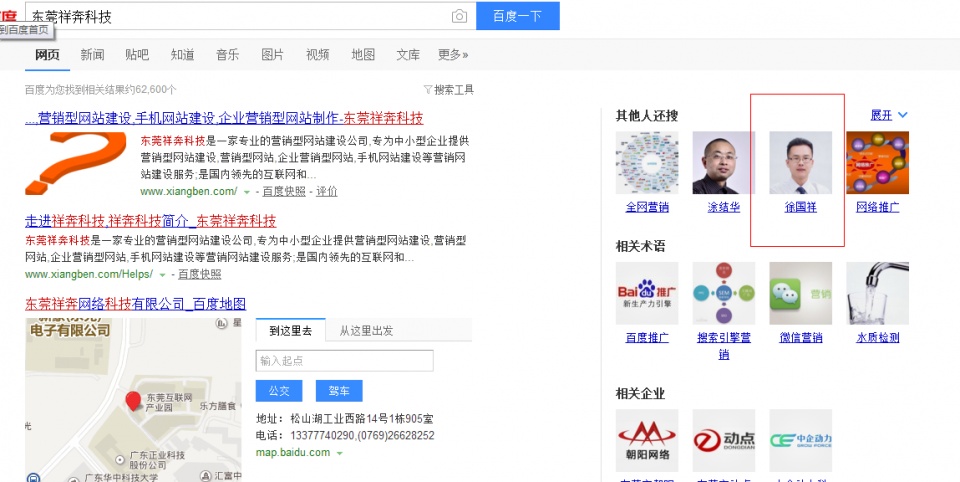960x482 pixels.
Task: Open 搜索工具 filter options
Action: click(x=449, y=90)
